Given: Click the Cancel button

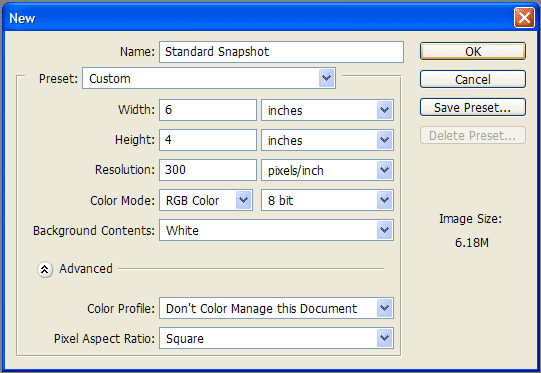Looking at the screenshot, I should pyautogui.click(x=473, y=79).
